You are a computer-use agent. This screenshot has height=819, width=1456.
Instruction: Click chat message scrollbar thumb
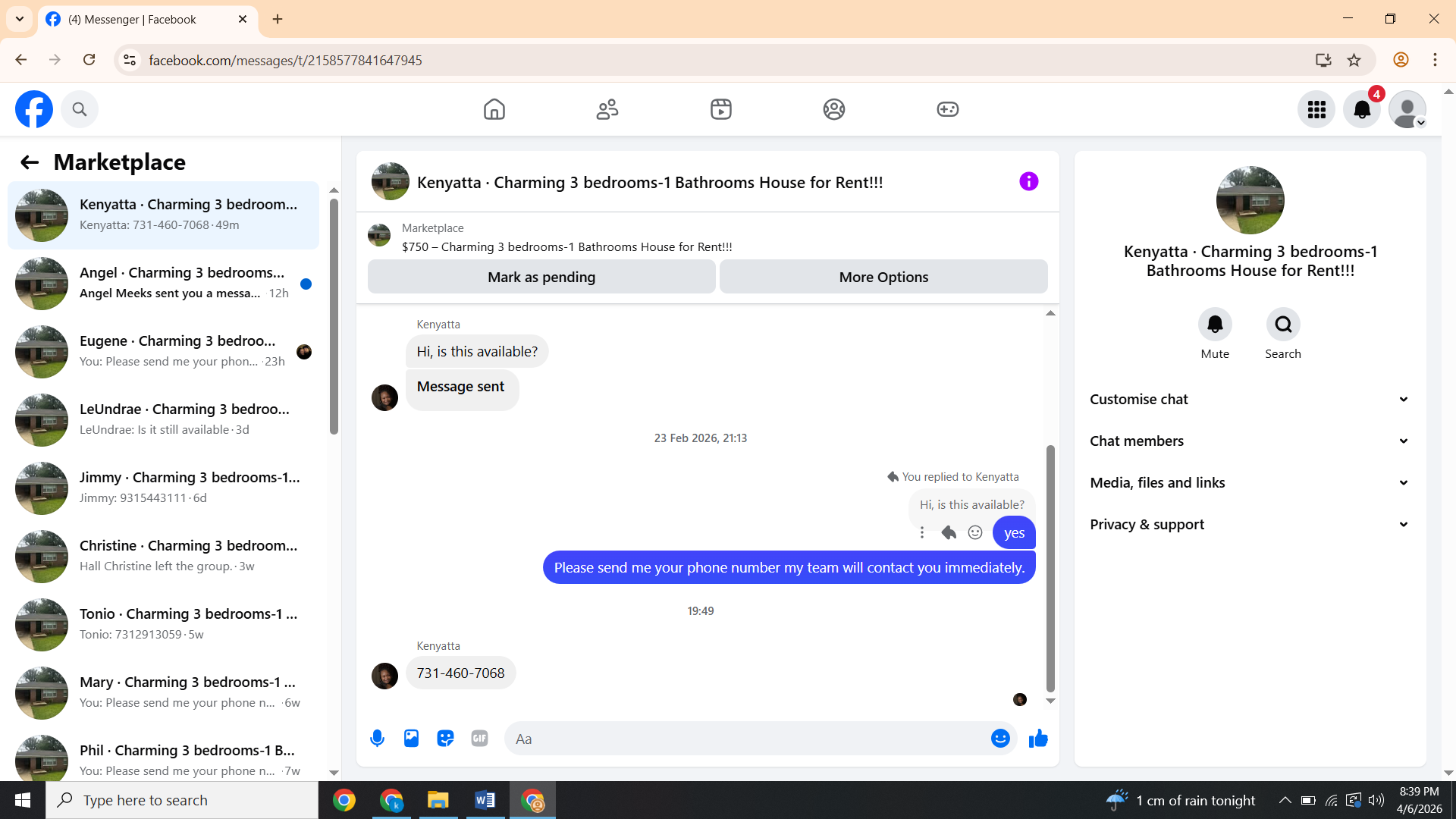(1050, 569)
